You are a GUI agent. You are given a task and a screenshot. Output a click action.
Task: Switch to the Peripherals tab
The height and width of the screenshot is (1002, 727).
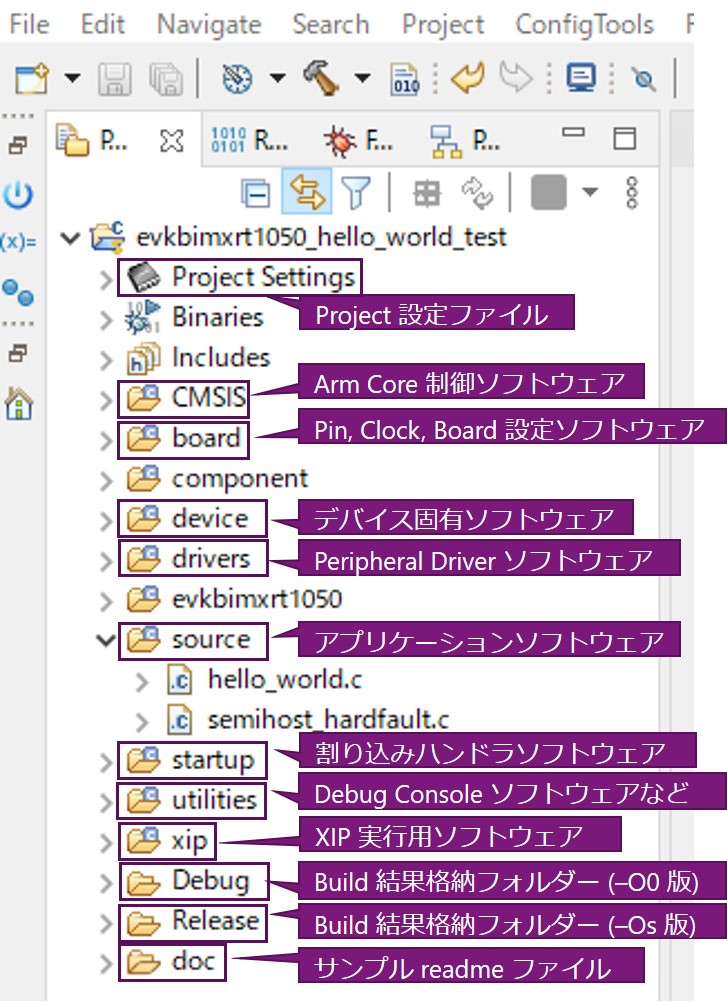(x=465, y=141)
